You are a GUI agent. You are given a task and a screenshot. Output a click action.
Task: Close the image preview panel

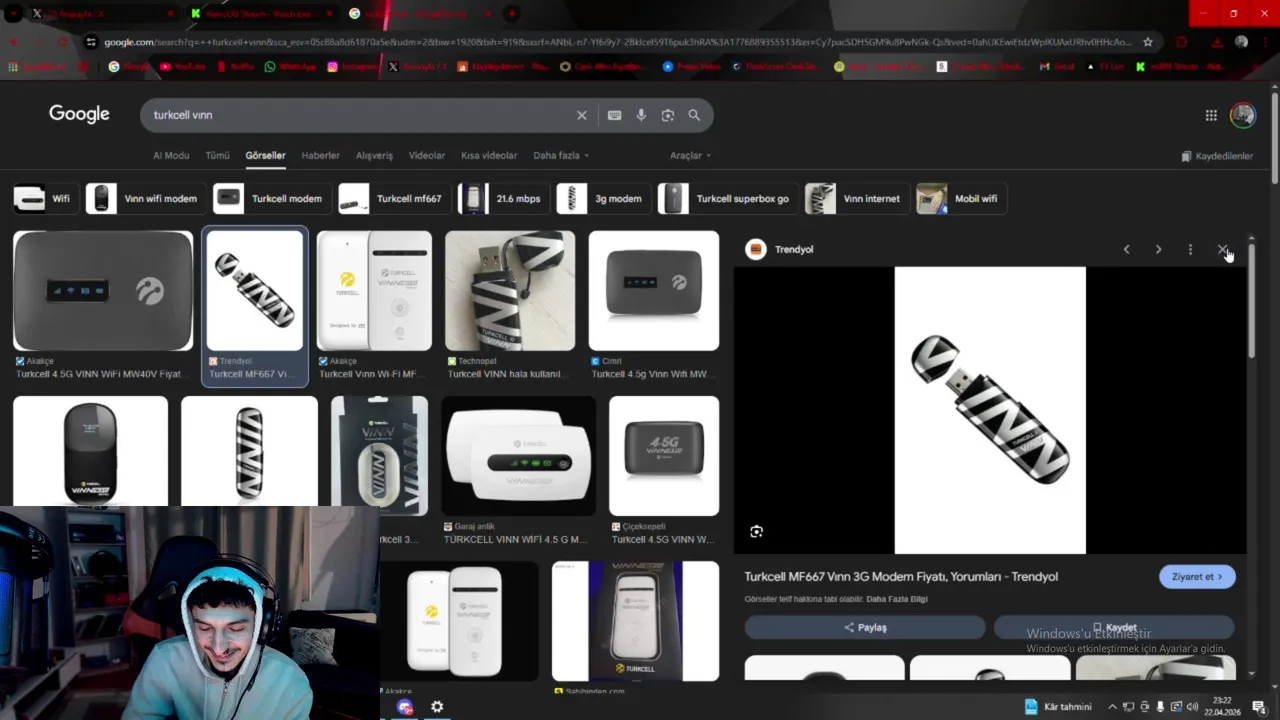1222,249
